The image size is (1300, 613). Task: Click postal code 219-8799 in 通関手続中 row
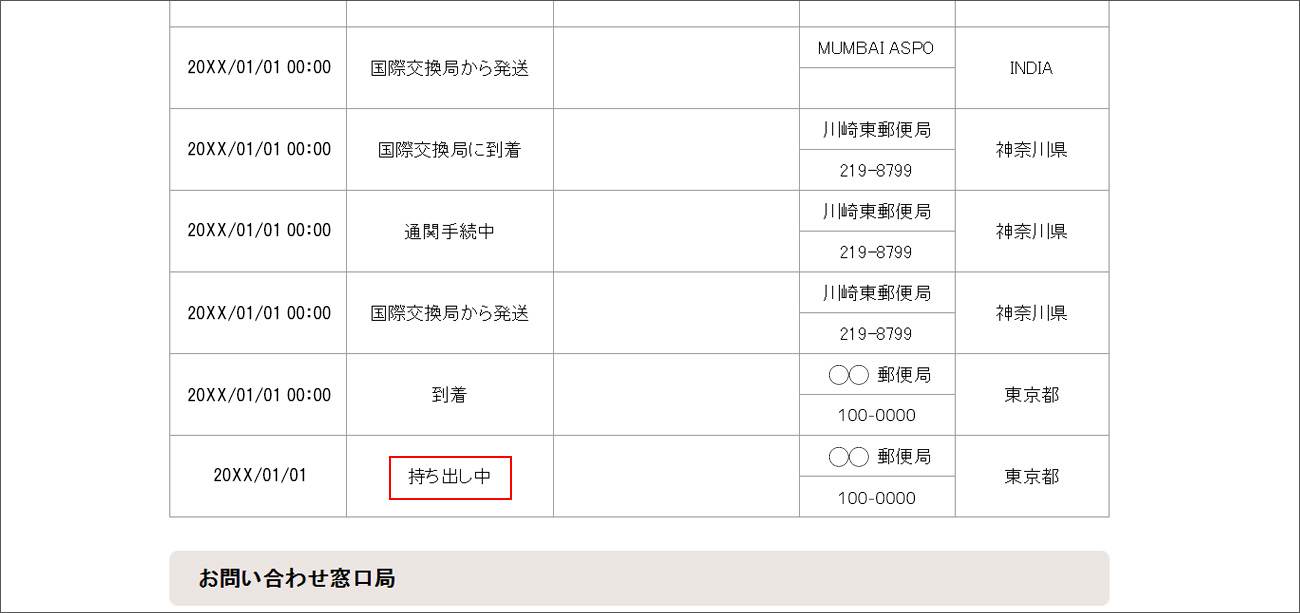[876, 252]
